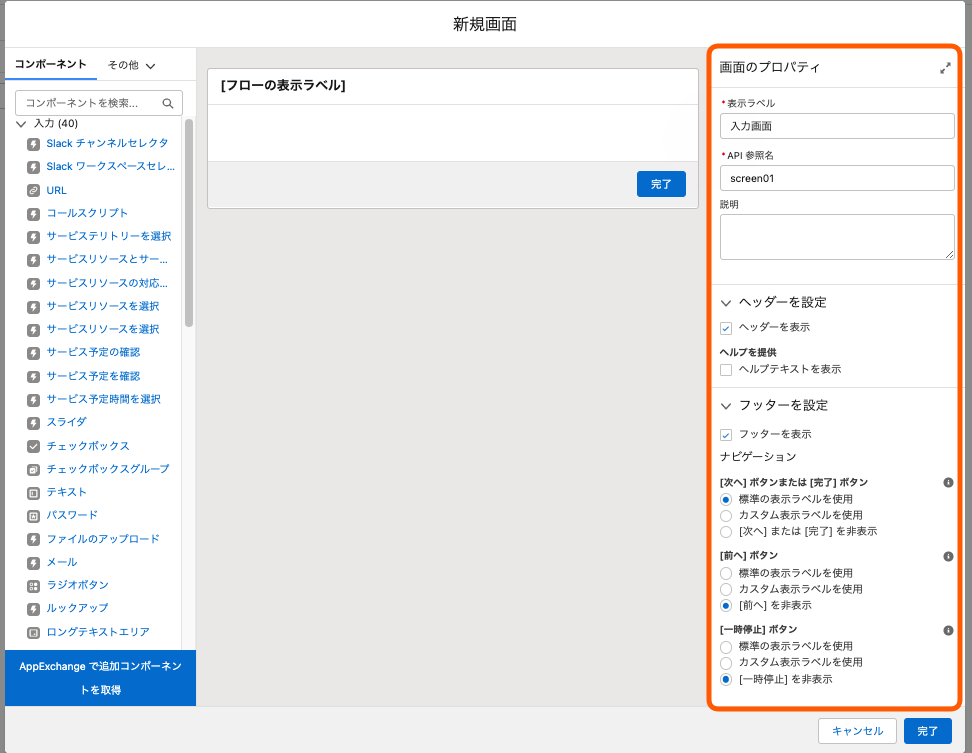Viewport: 972px width, 753px height.
Task: Collapse the フッターを設定 section
Action: tap(726, 406)
